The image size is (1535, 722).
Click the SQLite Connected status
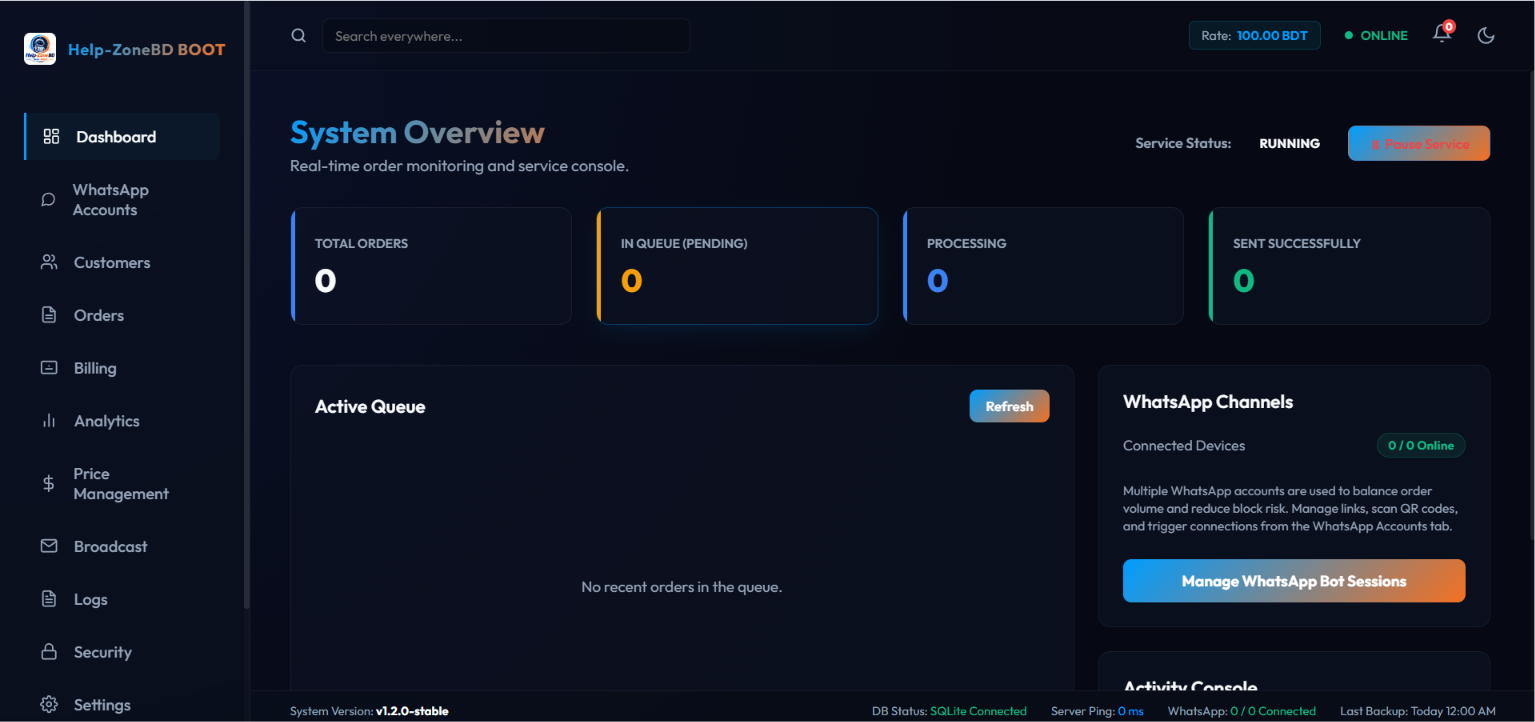978,711
